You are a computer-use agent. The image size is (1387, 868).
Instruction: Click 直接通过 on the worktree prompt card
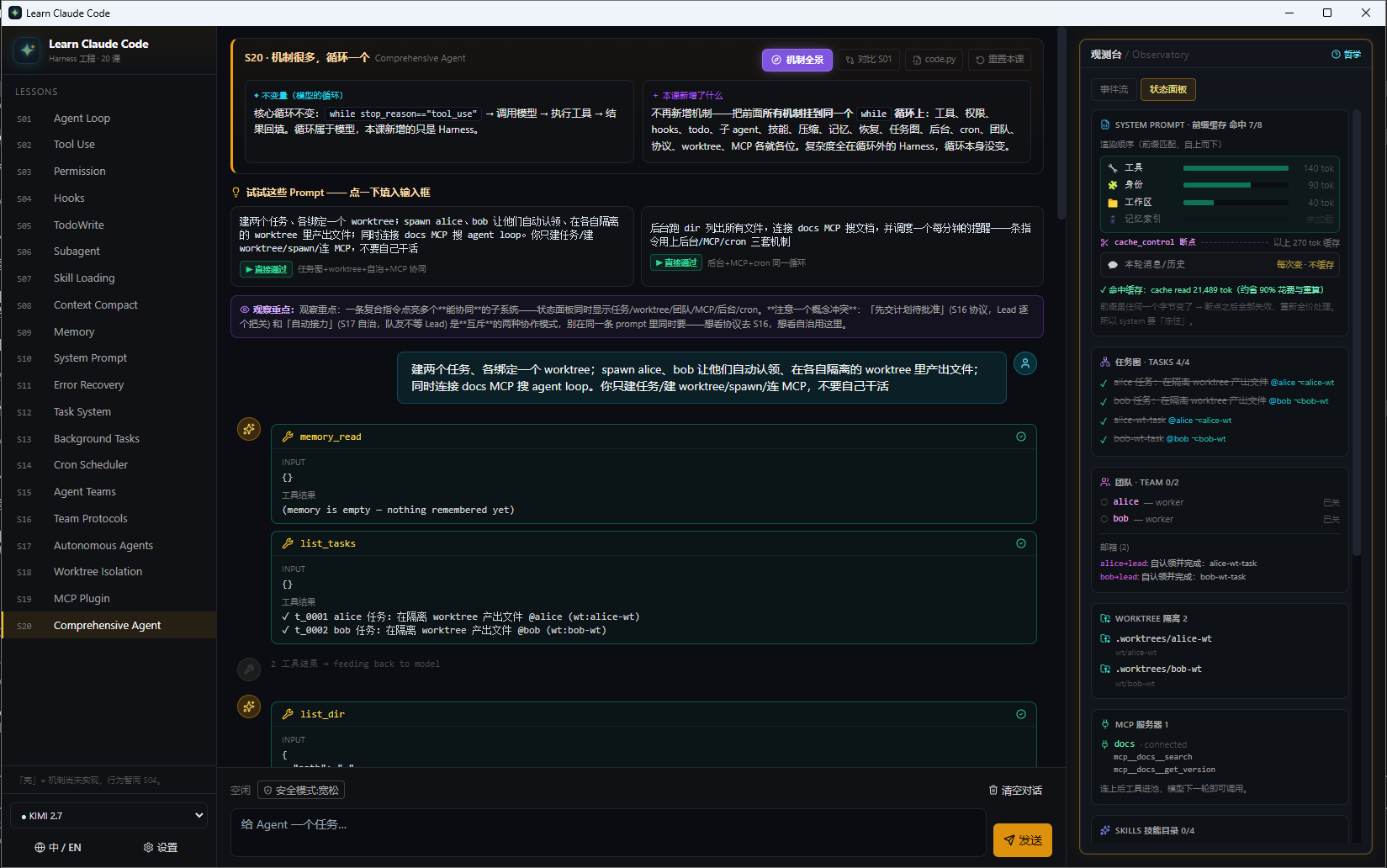[x=266, y=269]
